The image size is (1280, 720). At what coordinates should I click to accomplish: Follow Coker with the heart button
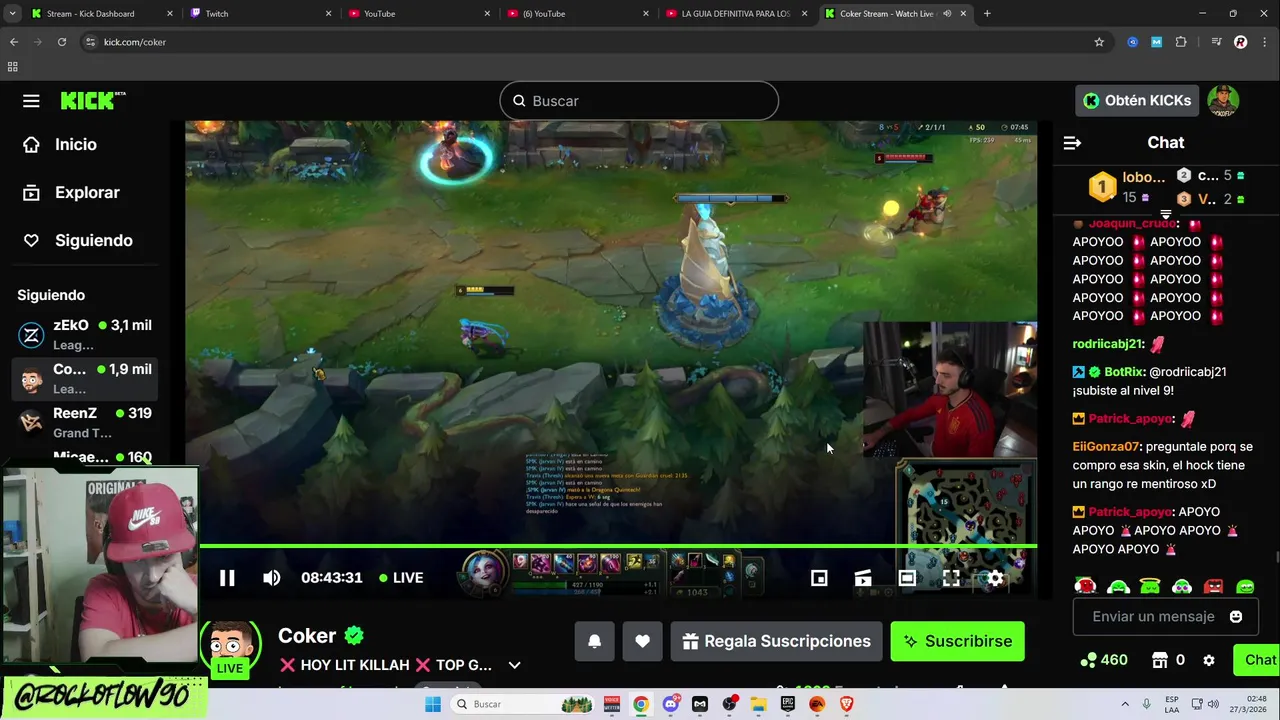coord(642,641)
